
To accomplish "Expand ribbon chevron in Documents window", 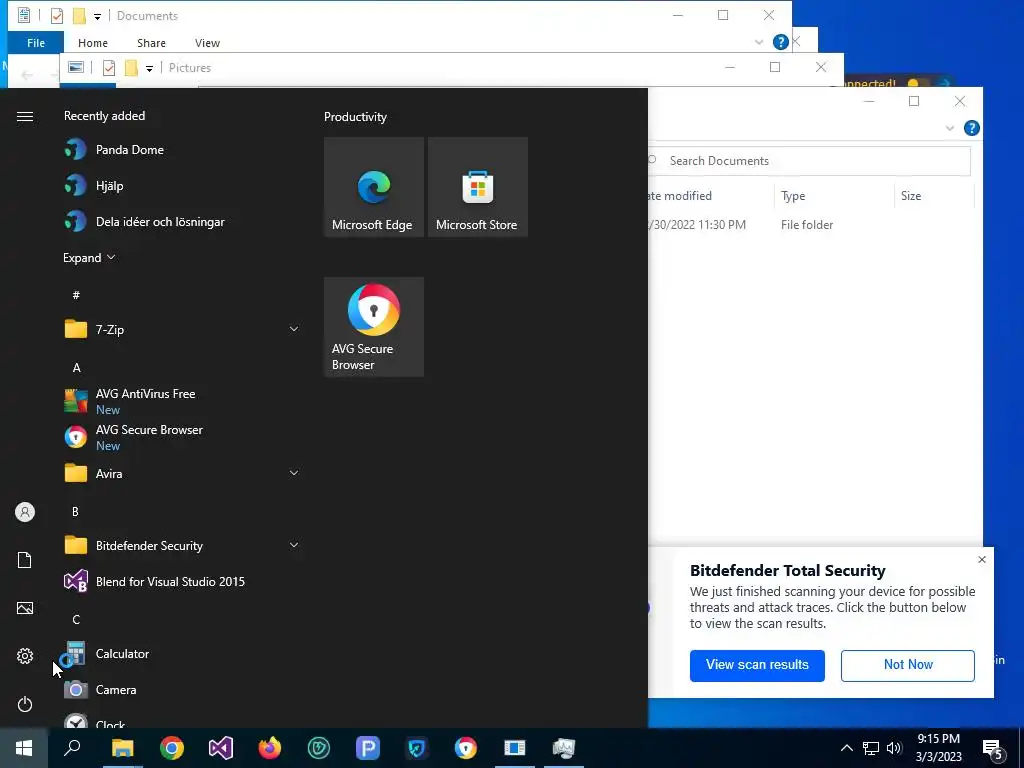I will (x=759, y=42).
